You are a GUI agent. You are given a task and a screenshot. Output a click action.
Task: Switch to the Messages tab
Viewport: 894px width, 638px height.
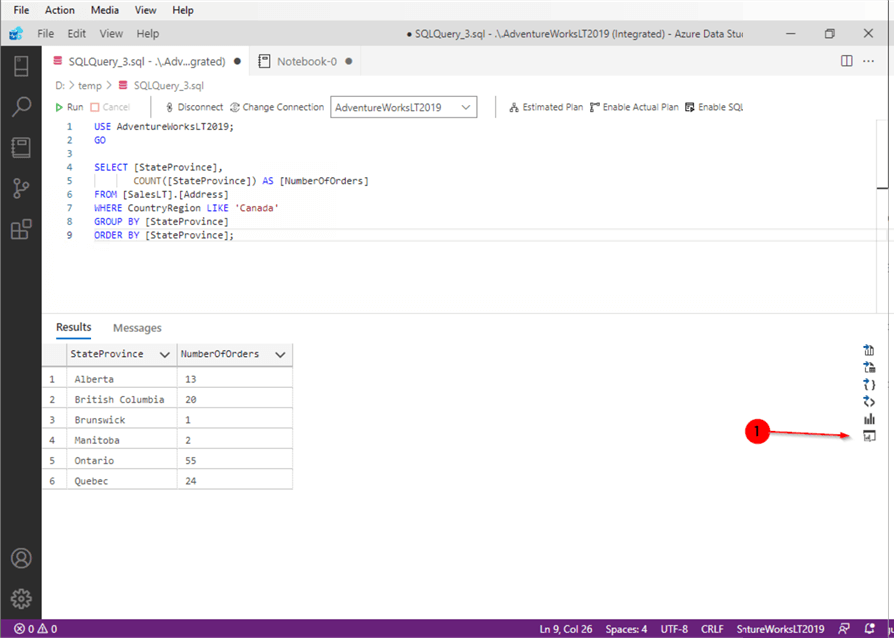click(x=137, y=328)
